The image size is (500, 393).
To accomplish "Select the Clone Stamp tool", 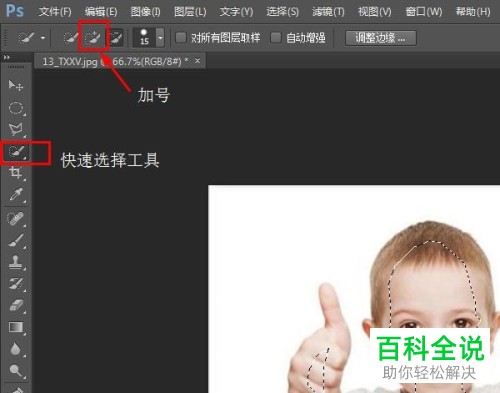I will pyautogui.click(x=16, y=262).
